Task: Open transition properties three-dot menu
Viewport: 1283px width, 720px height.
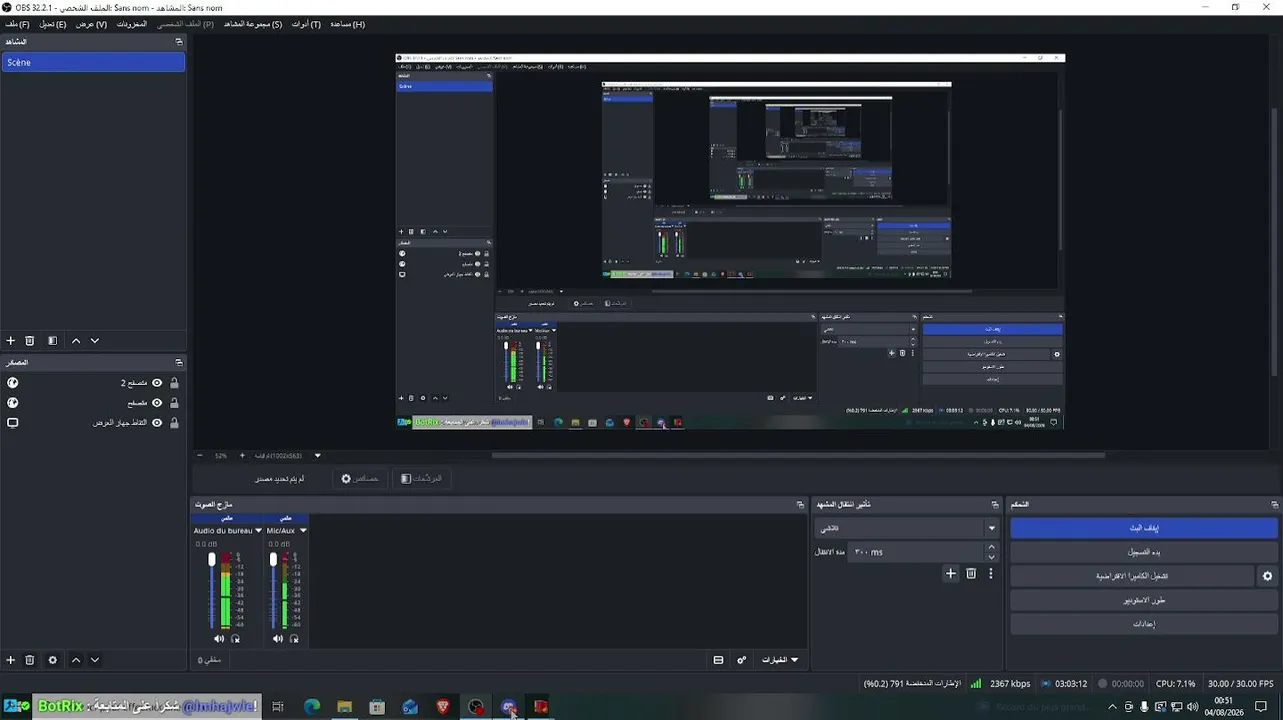Action: click(991, 574)
